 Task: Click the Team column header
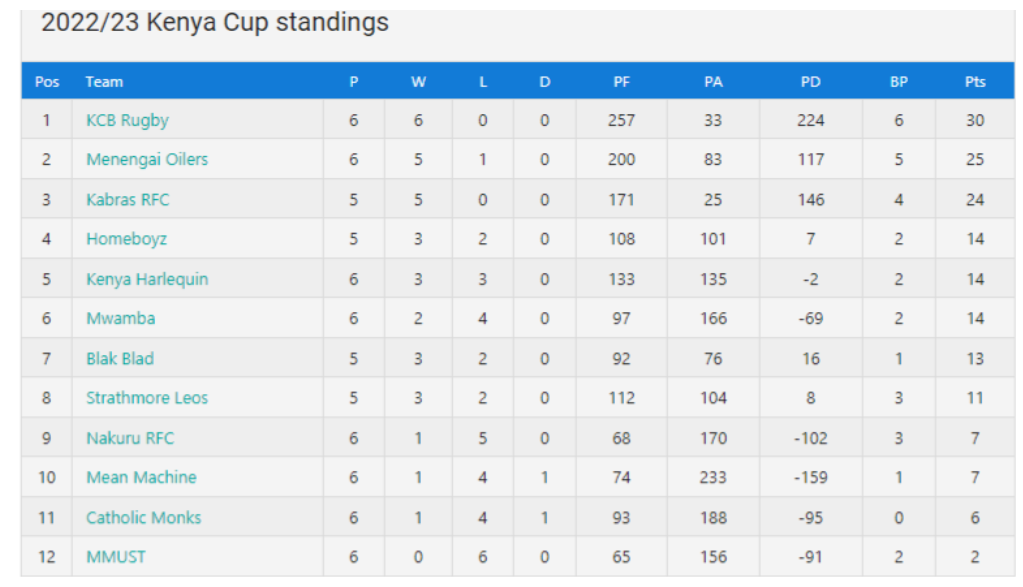tap(104, 82)
